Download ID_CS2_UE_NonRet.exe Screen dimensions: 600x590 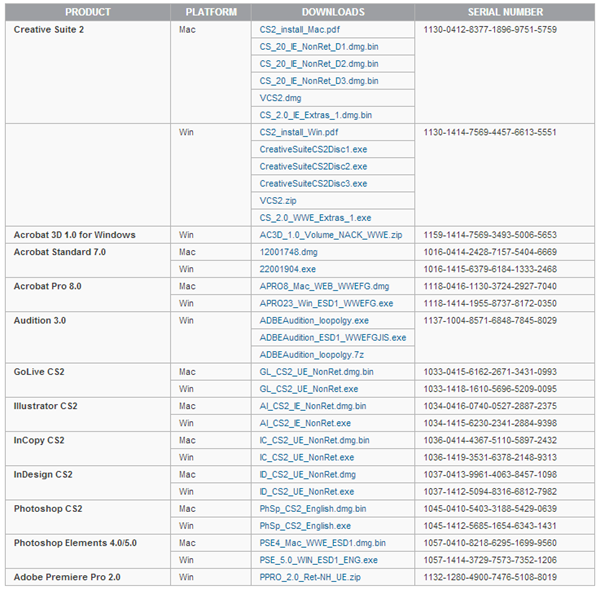307,492
